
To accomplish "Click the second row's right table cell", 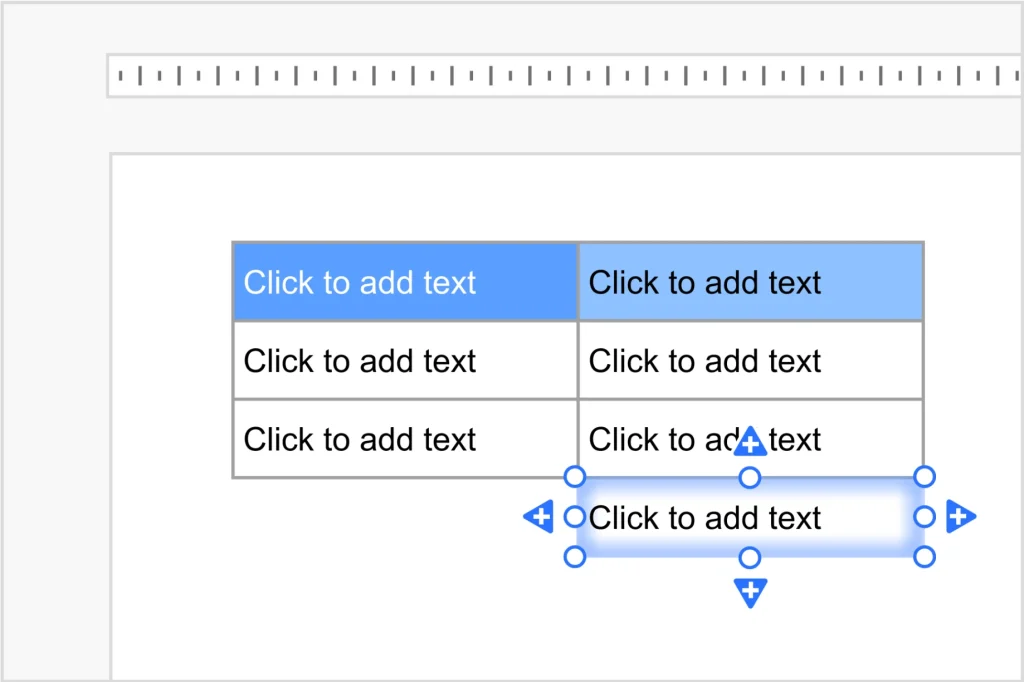I will coord(750,361).
